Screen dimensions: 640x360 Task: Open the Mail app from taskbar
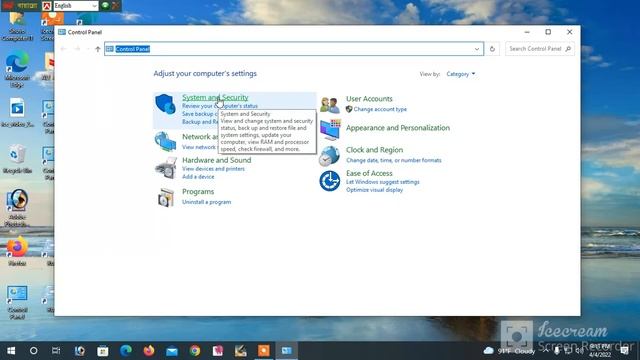click(x=172, y=351)
